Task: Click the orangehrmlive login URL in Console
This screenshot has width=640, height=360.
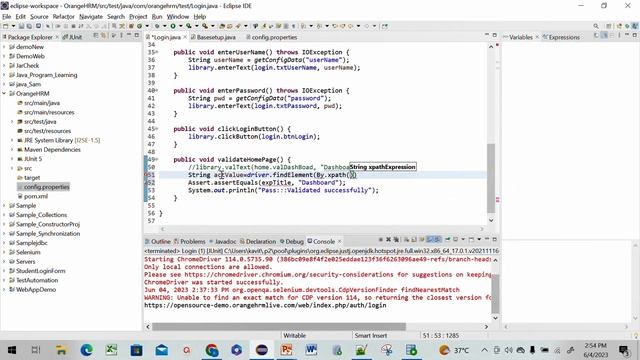Action: pos(265,305)
